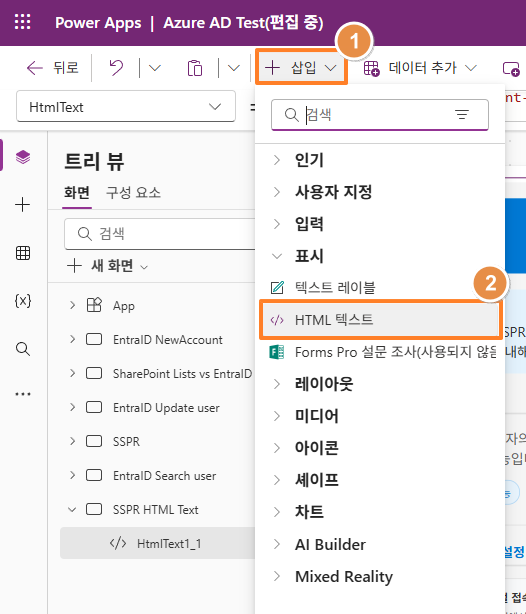Open the Tree view layers icon

coord(23,157)
